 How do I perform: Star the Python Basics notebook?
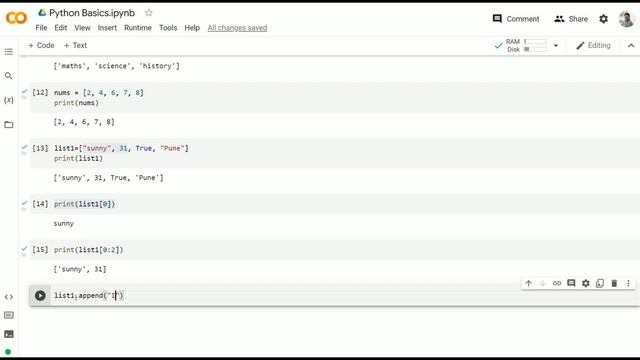pos(149,13)
